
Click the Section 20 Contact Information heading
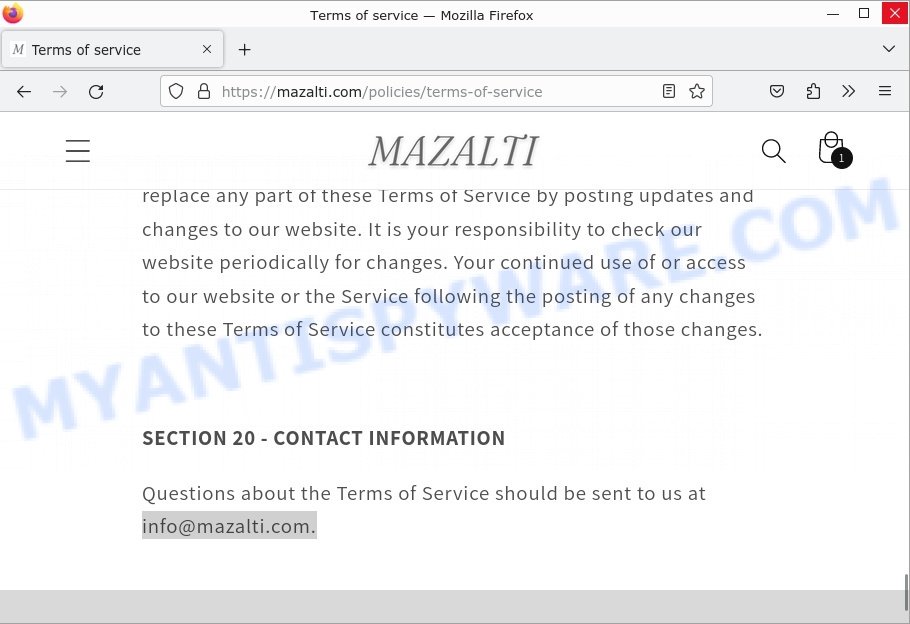pos(323,438)
